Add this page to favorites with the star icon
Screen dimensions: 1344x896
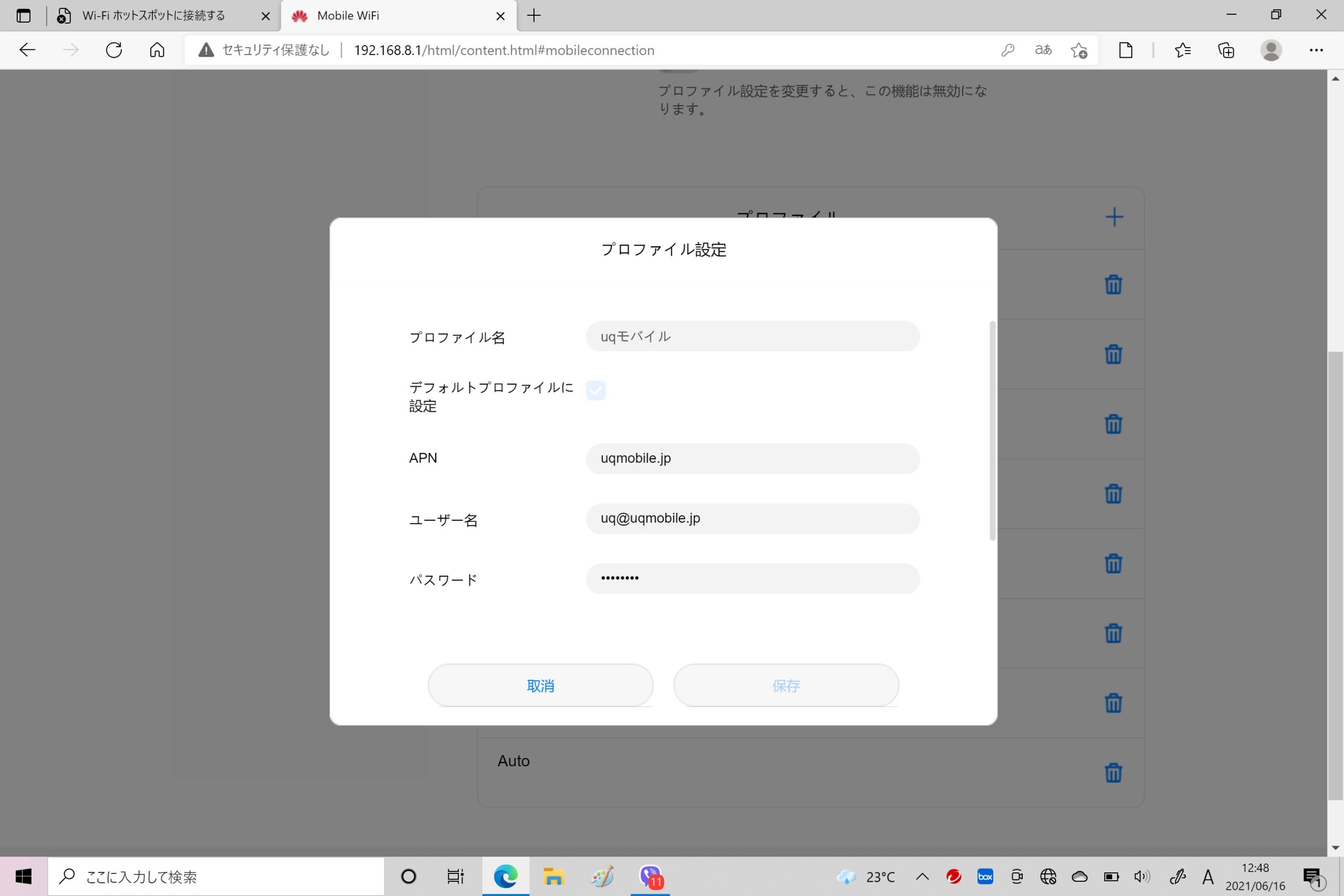1078,50
